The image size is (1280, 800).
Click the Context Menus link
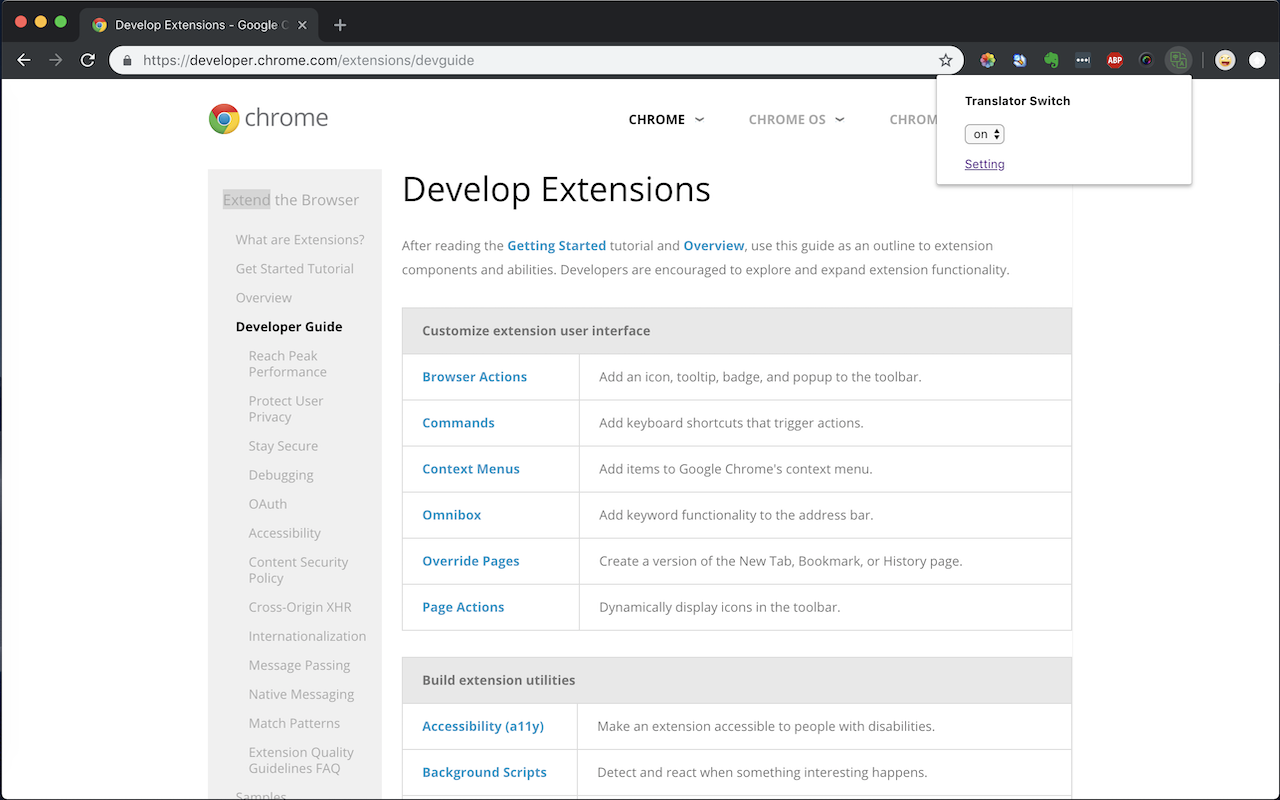click(470, 469)
